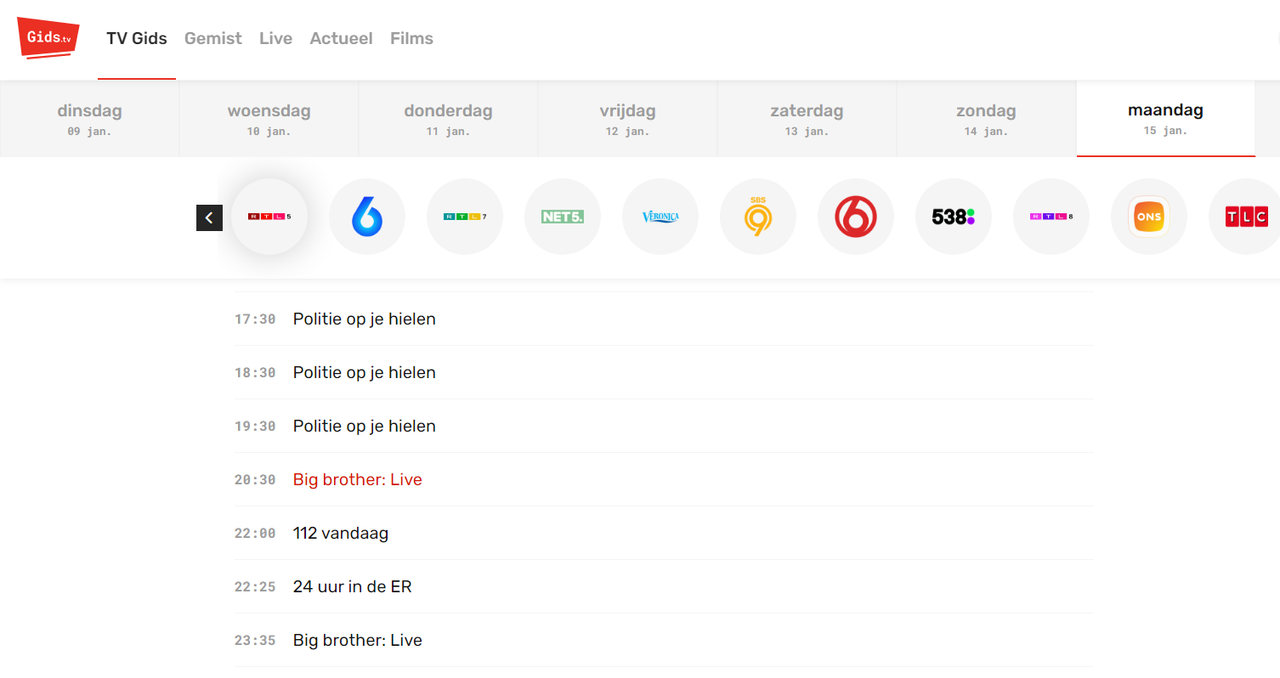Open the Live menu item
1280x678 pixels.
click(x=276, y=38)
